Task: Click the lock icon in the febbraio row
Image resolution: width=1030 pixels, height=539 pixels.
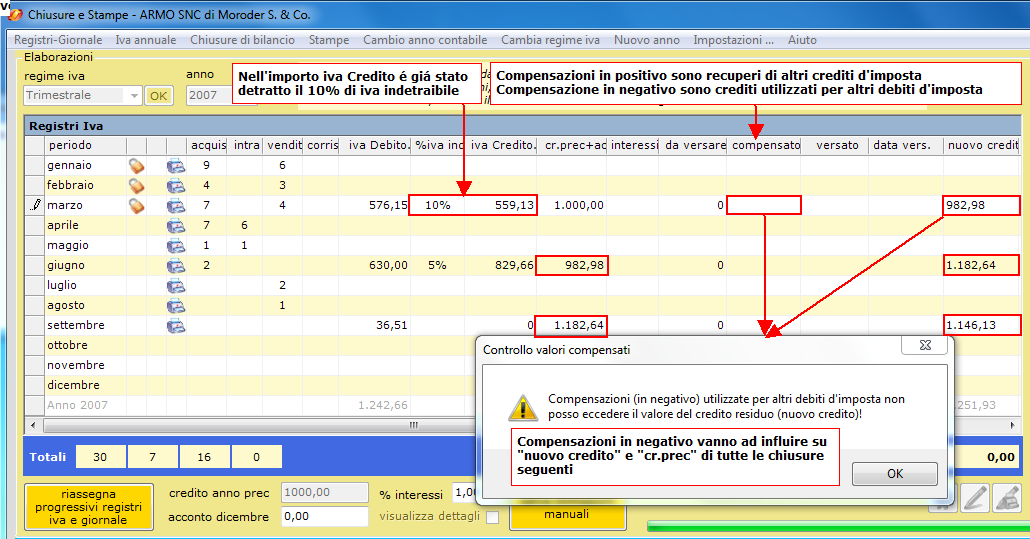Action: (x=137, y=185)
